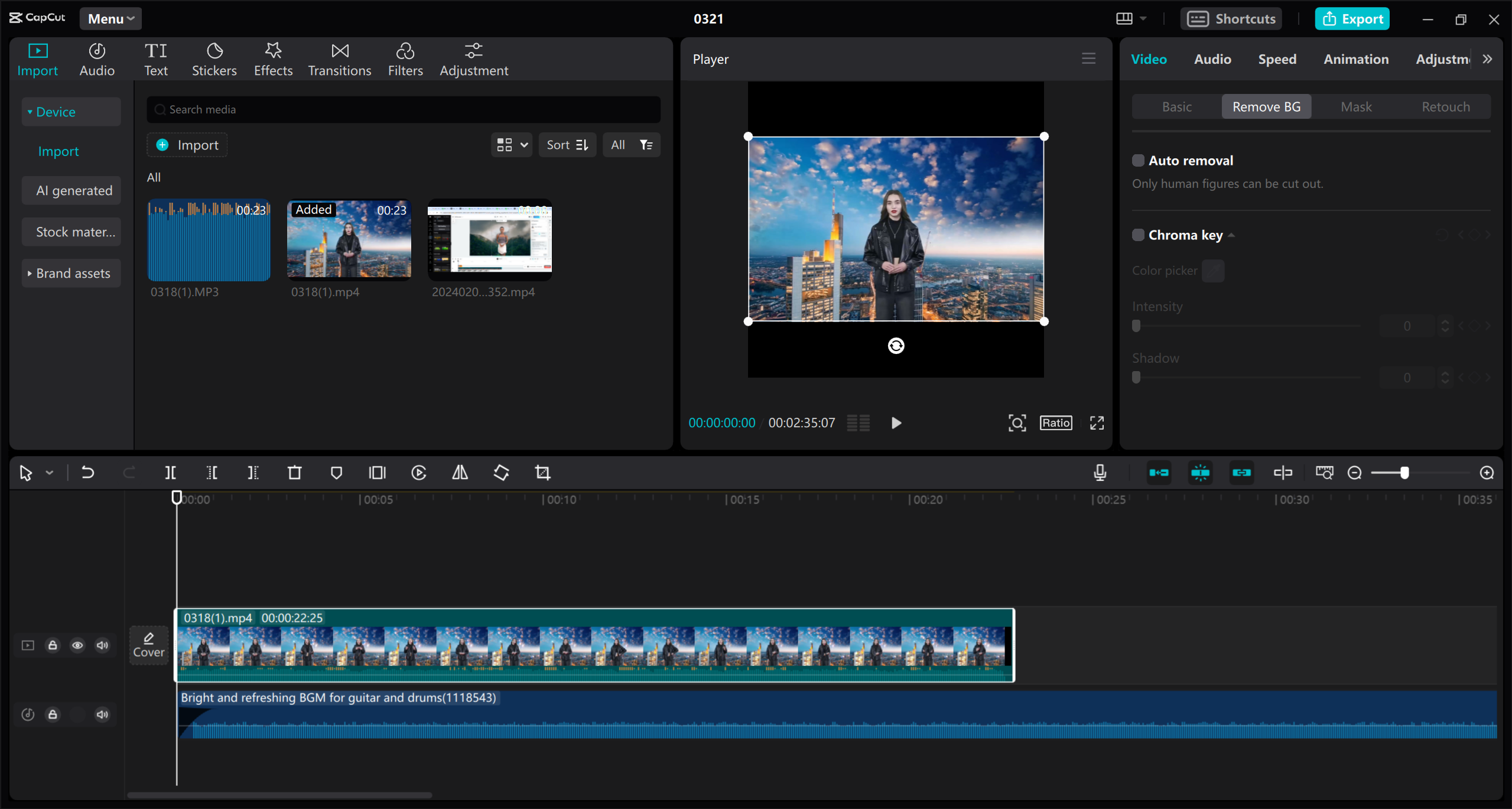Hide the video track with the eye toggle

pos(77,645)
